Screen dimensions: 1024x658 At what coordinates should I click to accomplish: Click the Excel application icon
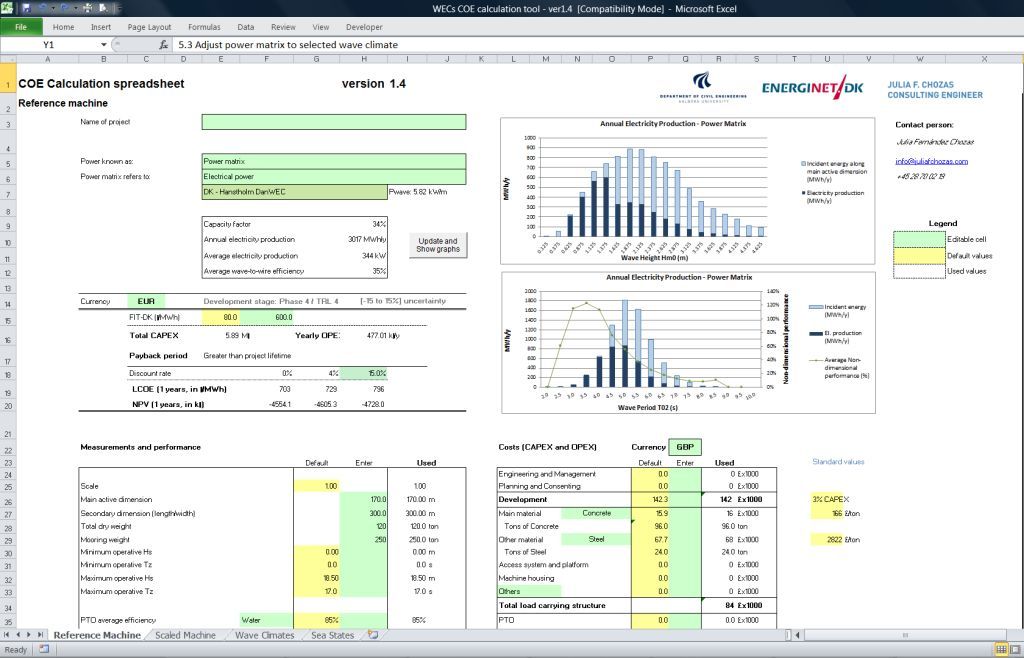click(x=7, y=8)
